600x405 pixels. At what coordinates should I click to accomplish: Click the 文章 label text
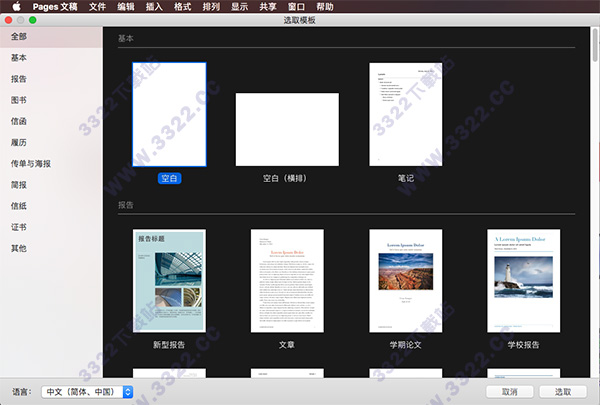(287, 345)
